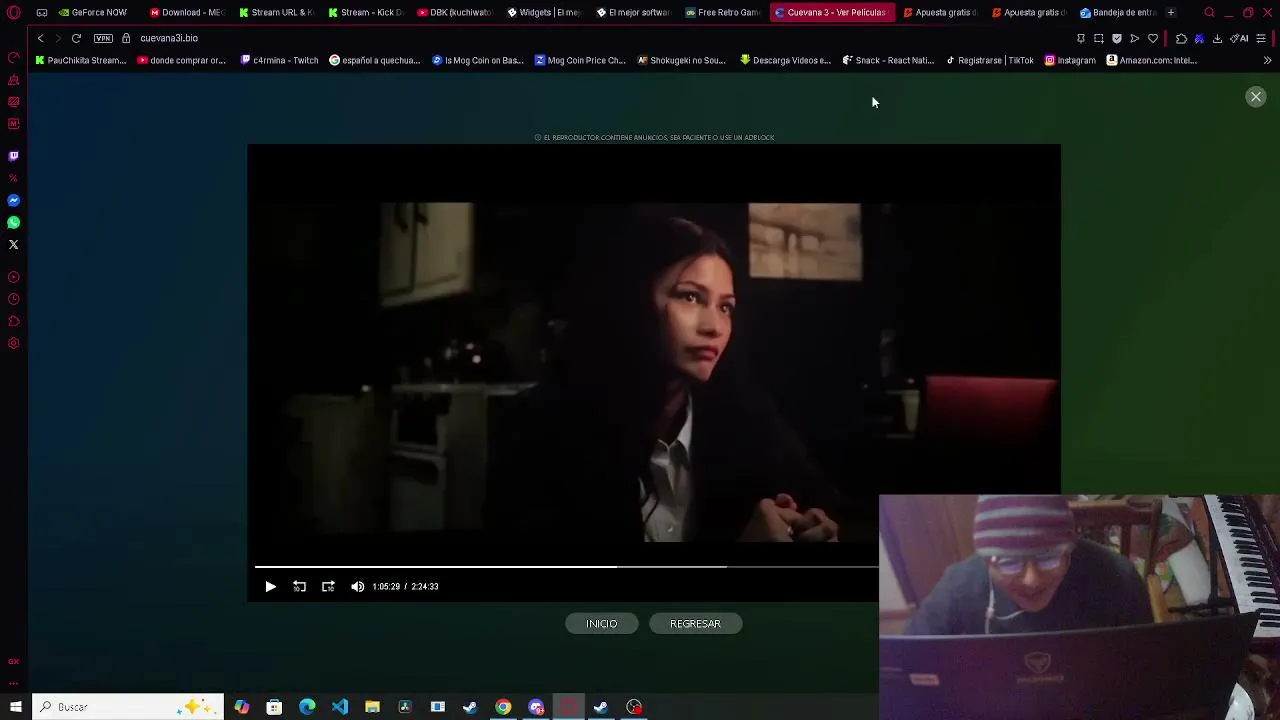Click the heart bookmark icon in toolbar
Screen dimensions: 1280x720
[1153, 38]
